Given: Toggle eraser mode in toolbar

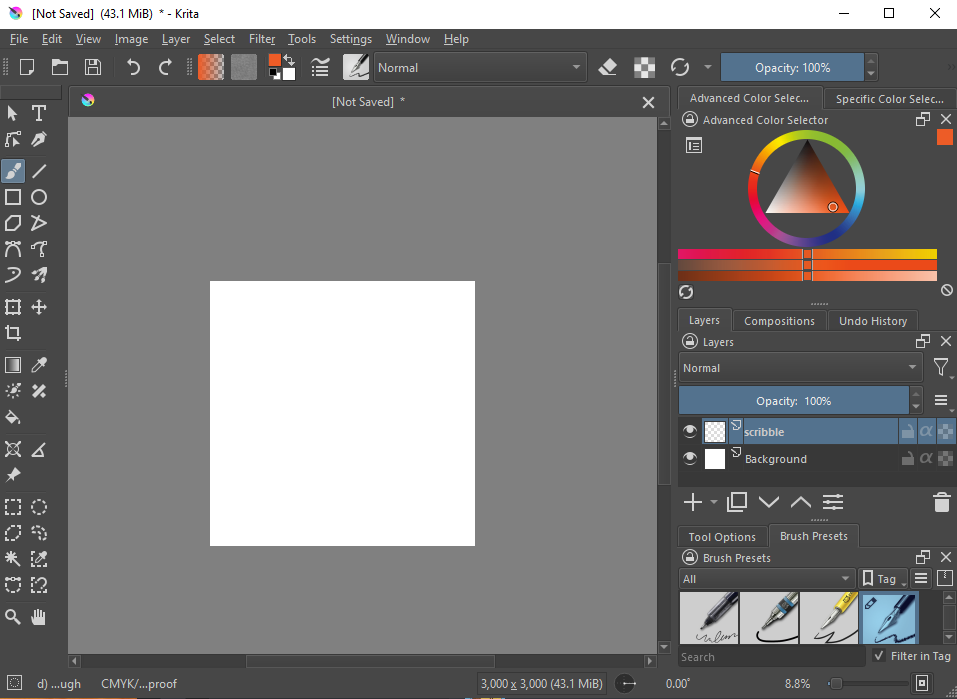Looking at the screenshot, I should (608, 68).
